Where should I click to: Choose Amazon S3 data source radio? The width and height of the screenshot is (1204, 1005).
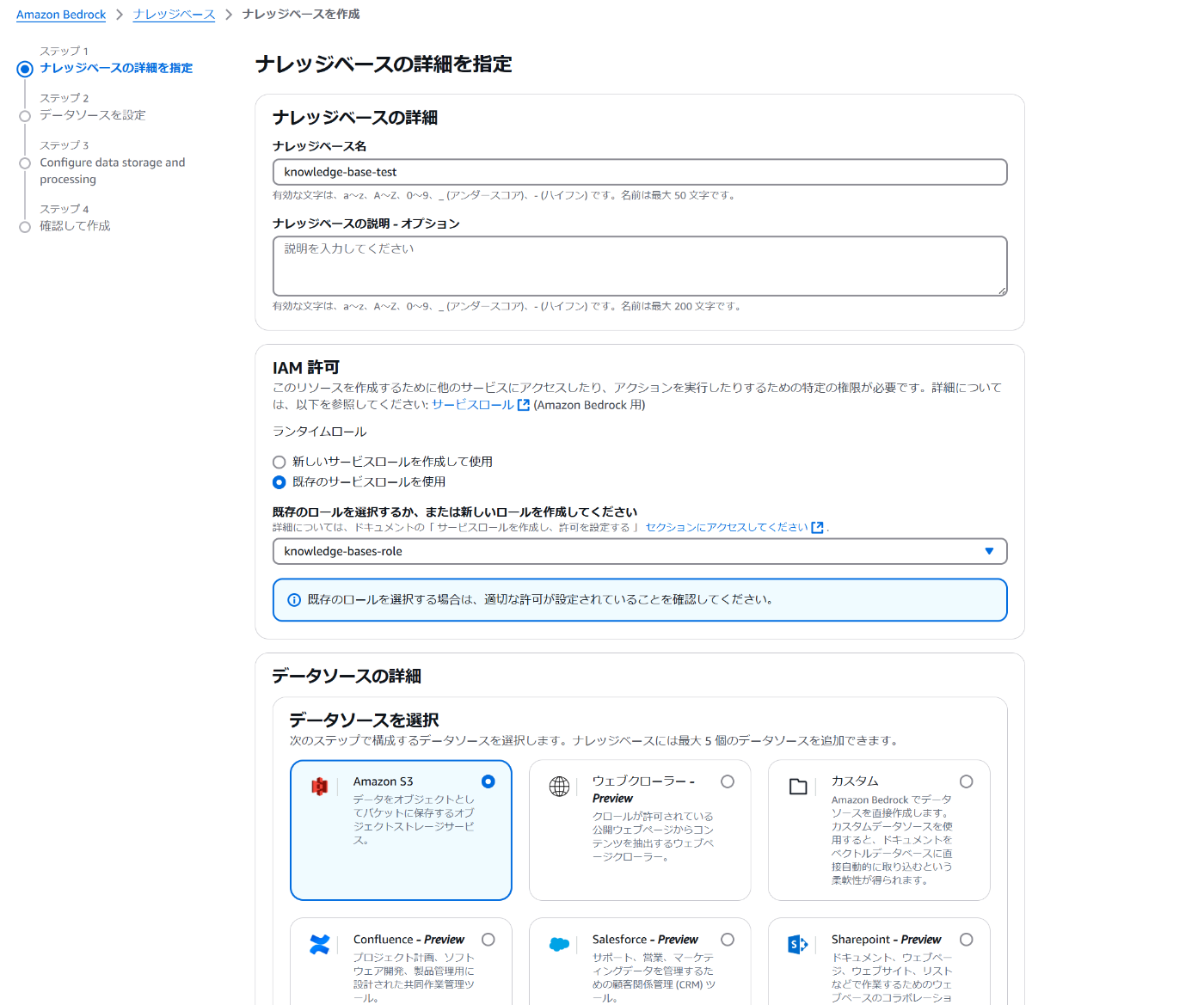(488, 781)
